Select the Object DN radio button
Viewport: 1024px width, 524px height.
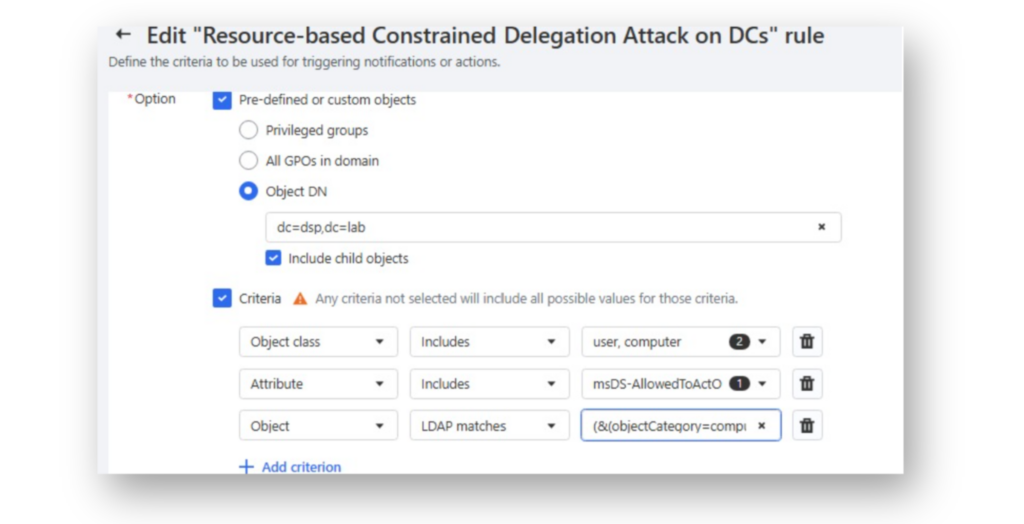pyautogui.click(x=248, y=191)
